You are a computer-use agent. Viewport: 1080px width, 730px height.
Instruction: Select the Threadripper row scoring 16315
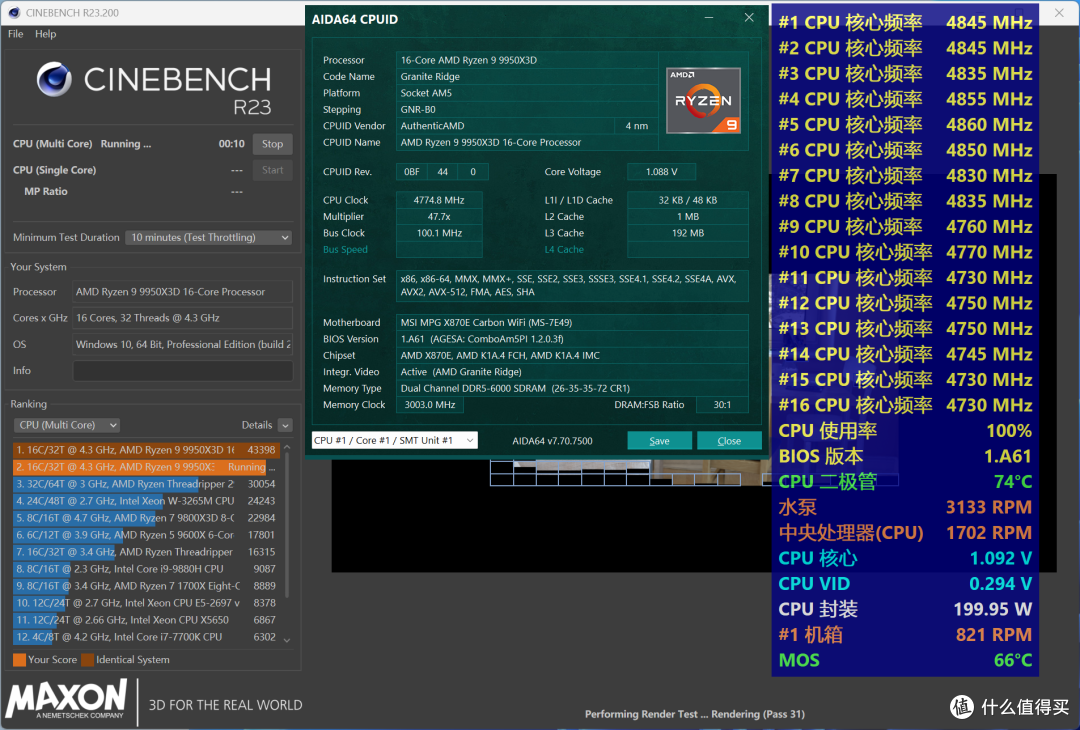click(146, 552)
